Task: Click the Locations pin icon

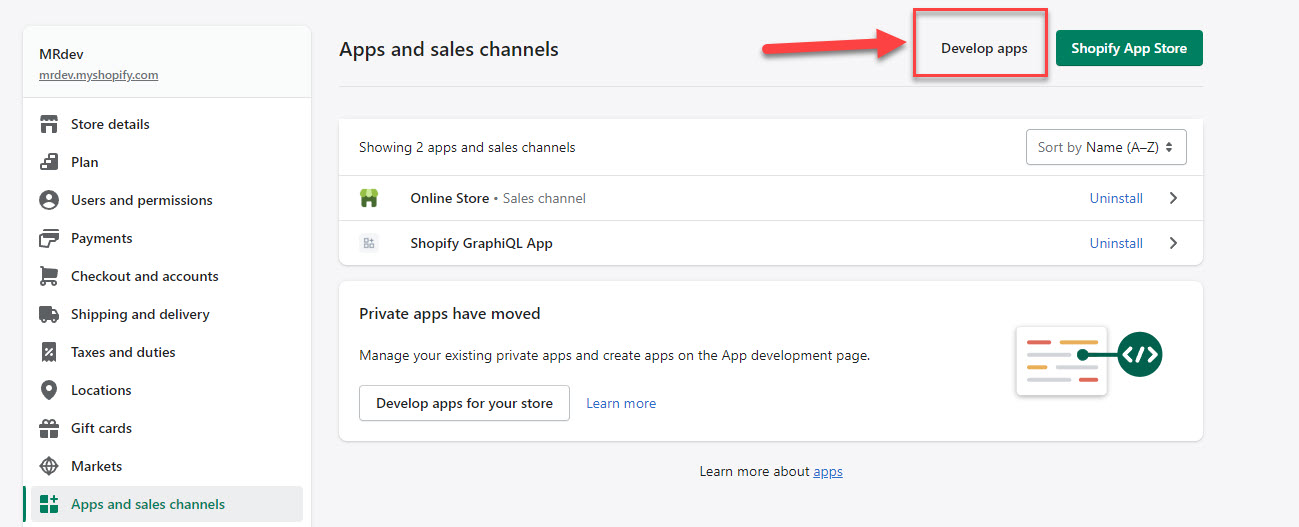Action: pos(49,390)
